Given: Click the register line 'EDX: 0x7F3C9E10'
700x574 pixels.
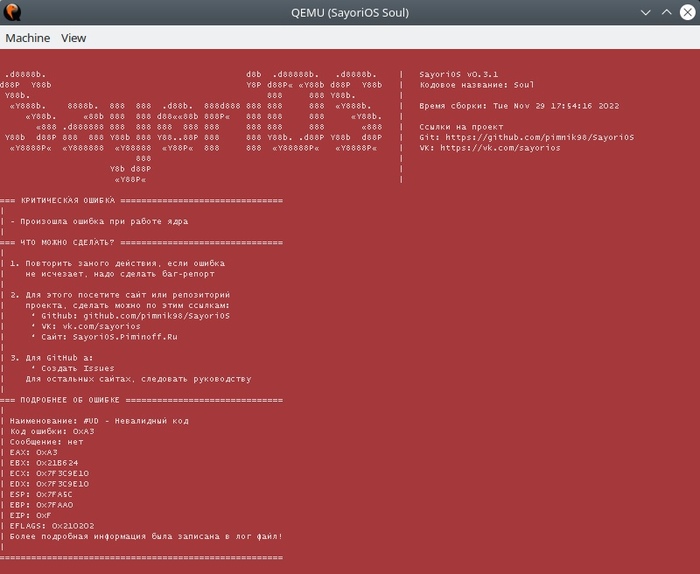Looking at the screenshot, I should (49, 484).
